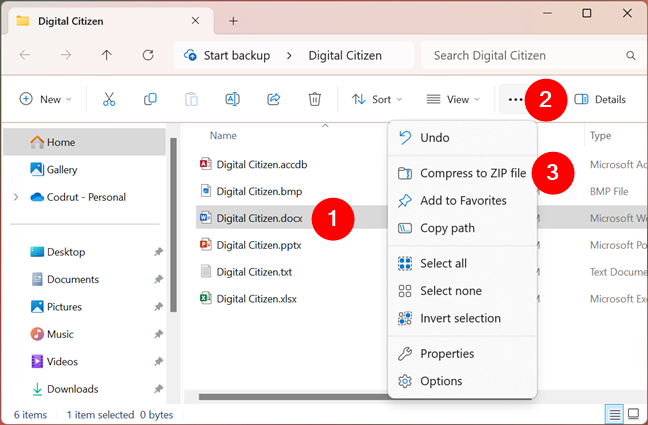Toggle the Details pane button
This screenshot has width=648, height=425.
(x=600, y=99)
